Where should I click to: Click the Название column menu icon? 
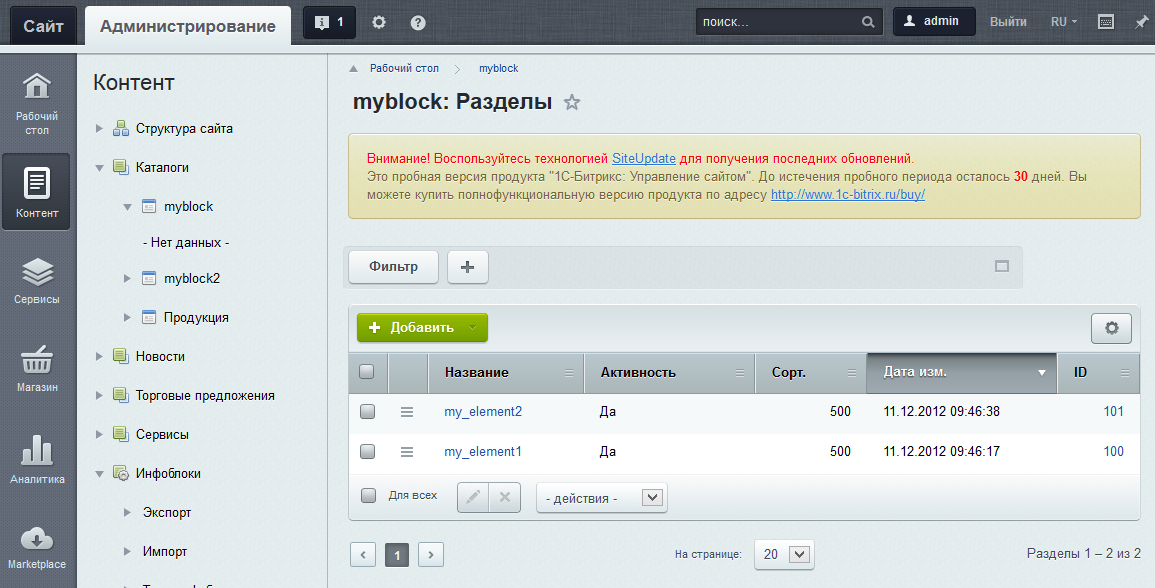click(x=569, y=373)
